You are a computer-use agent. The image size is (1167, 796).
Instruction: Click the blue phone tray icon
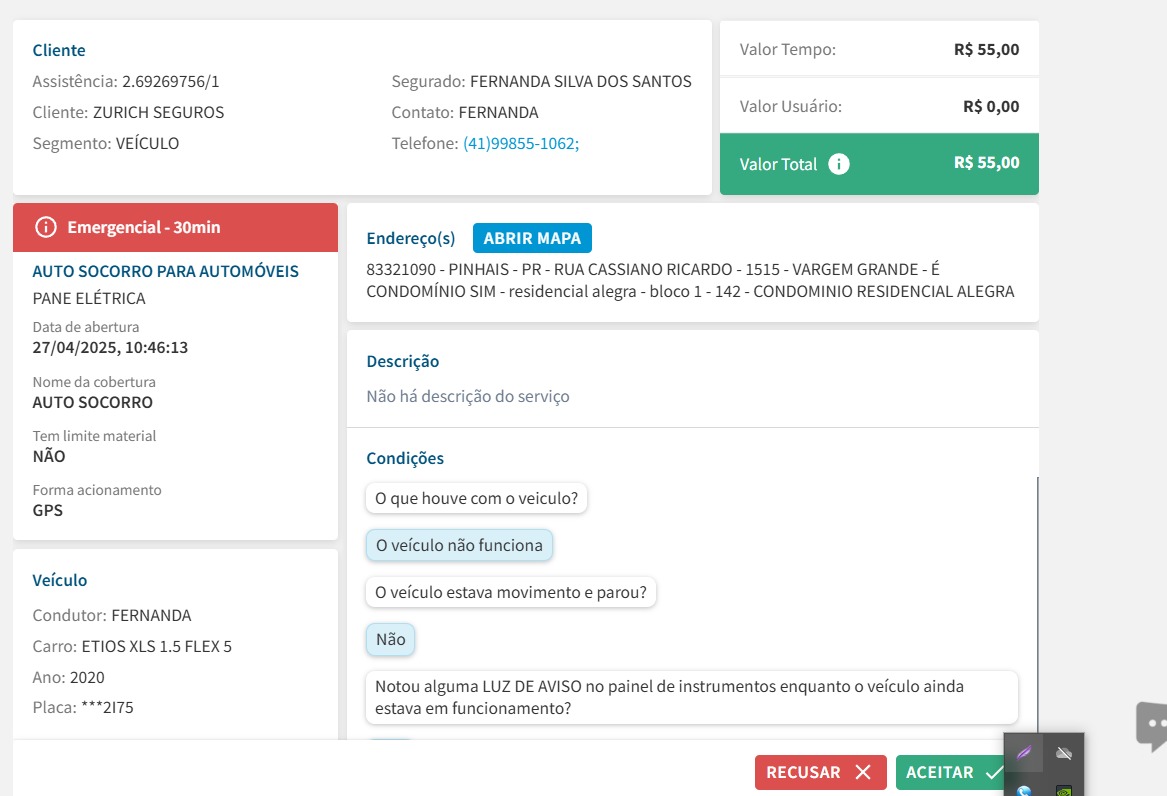pos(1024,791)
